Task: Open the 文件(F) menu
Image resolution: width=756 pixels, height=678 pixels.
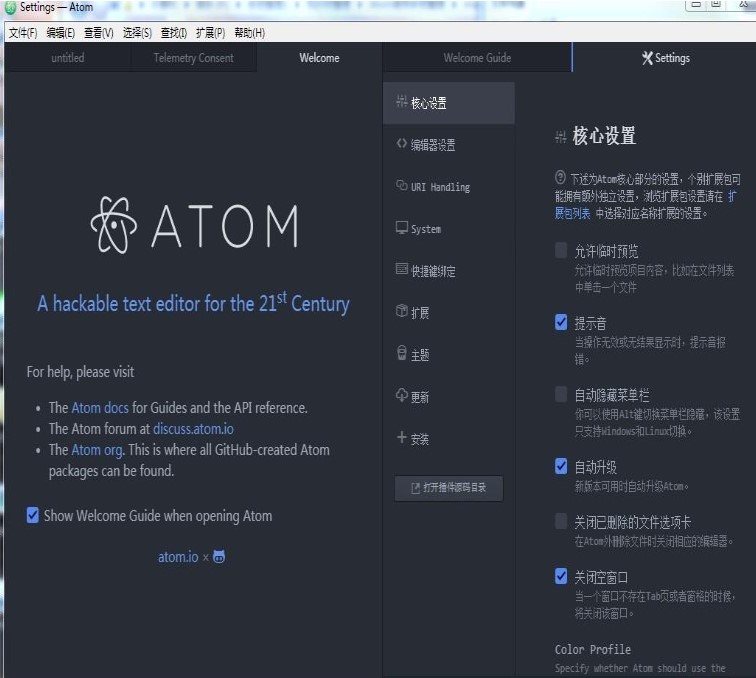Action: point(23,33)
